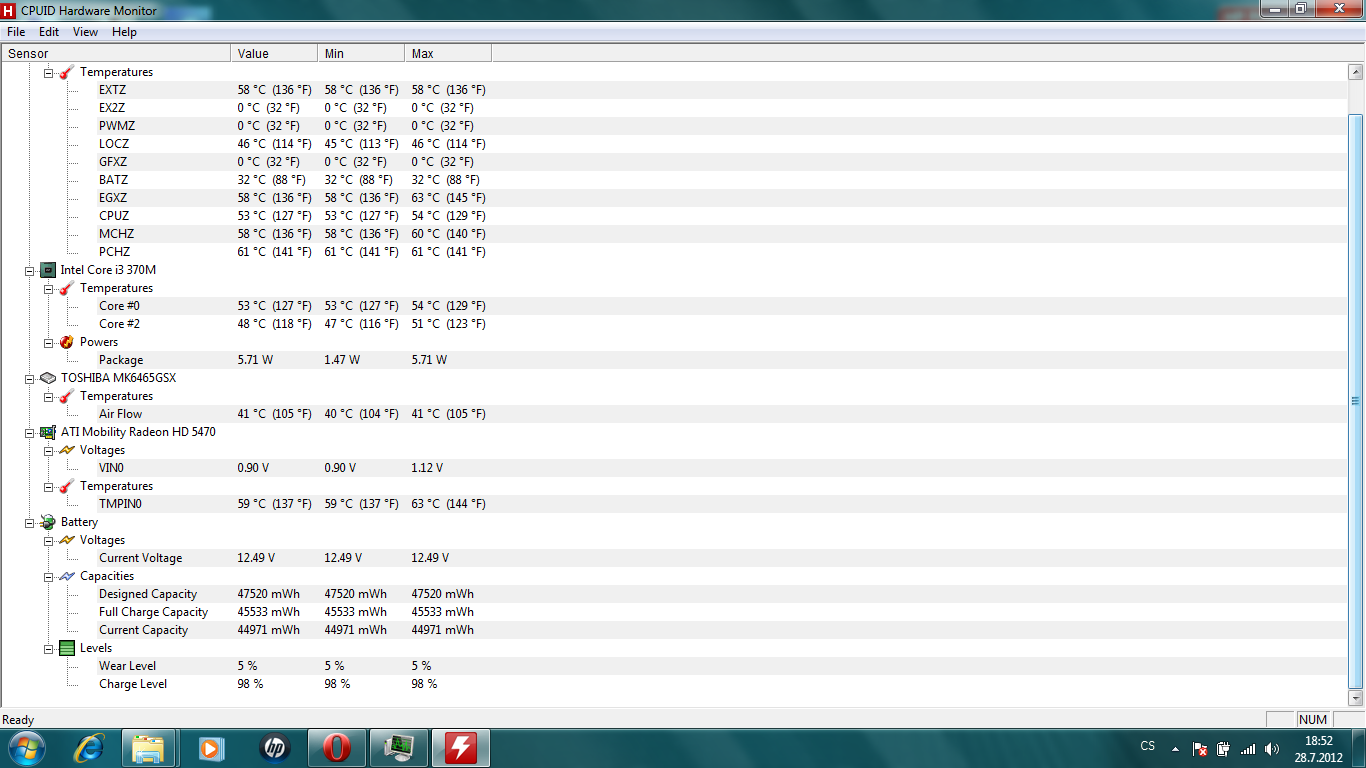Click the Capacities graph icon
The height and width of the screenshot is (768, 1366).
(67, 576)
